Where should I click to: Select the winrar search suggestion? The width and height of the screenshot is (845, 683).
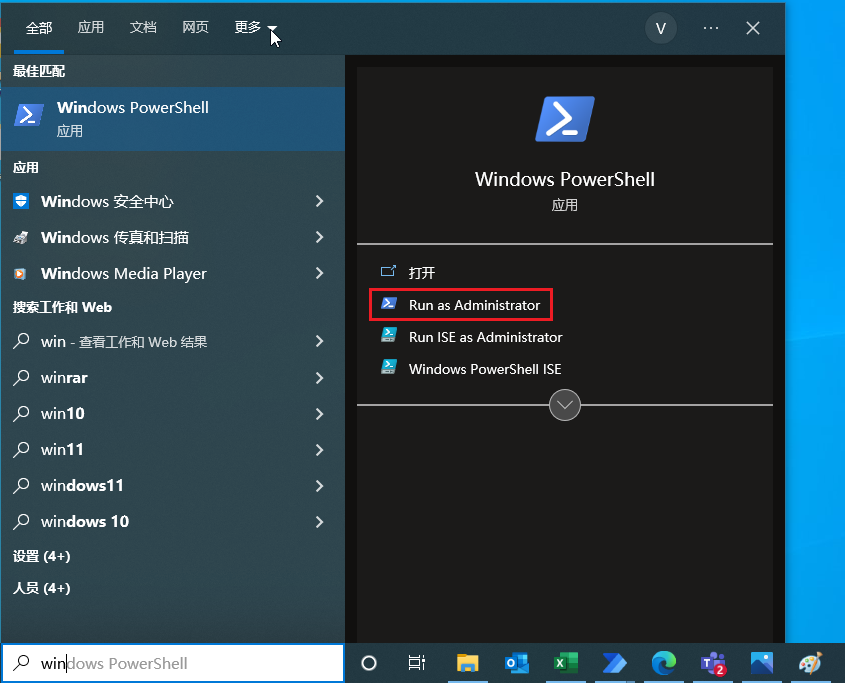click(172, 377)
